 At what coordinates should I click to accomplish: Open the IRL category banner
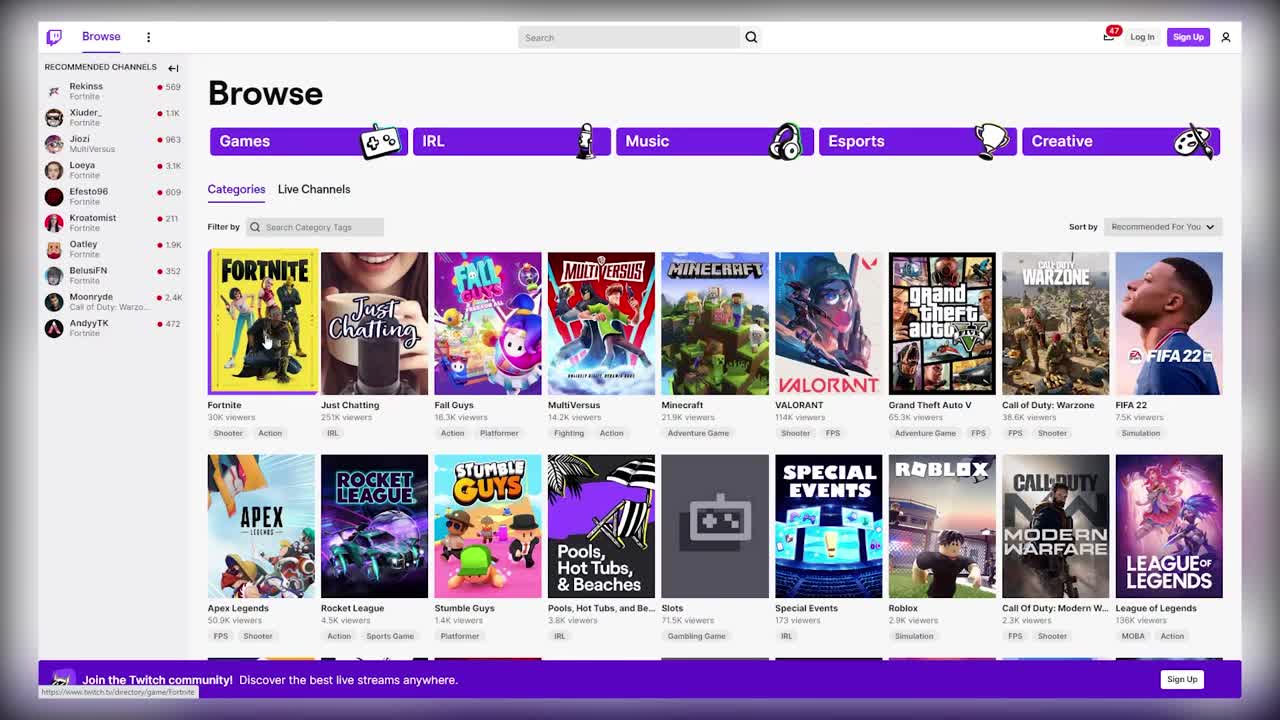click(x=511, y=141)
